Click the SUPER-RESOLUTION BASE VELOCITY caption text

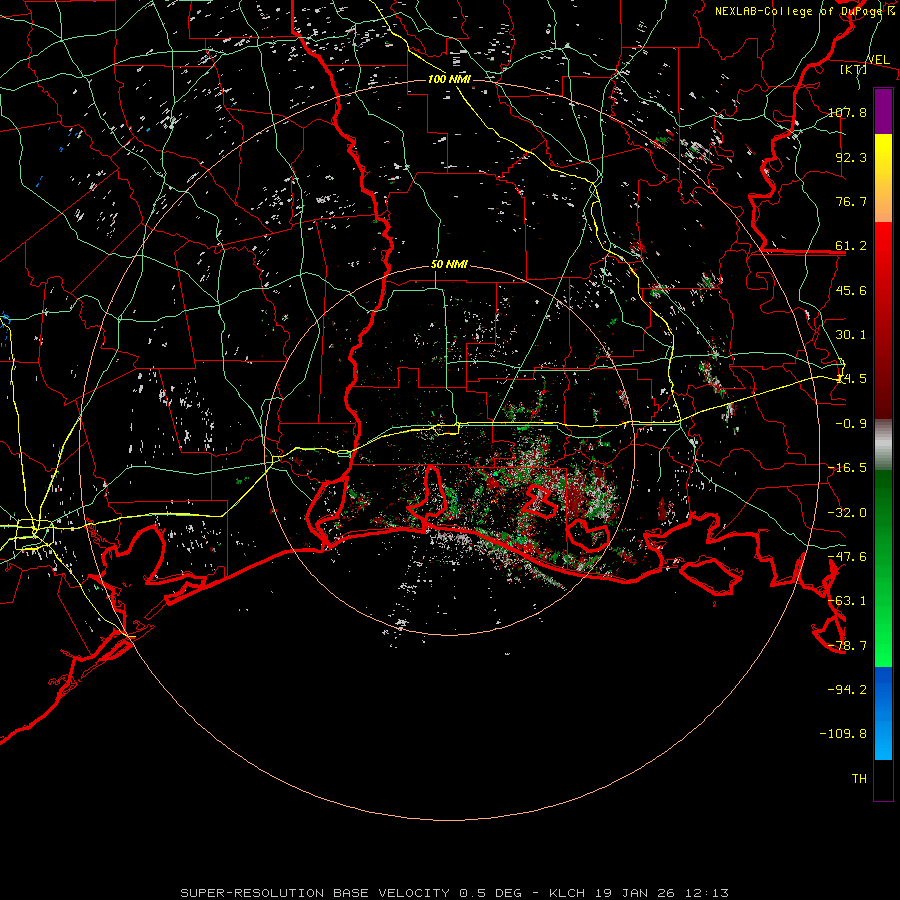[x=317, y=893]
